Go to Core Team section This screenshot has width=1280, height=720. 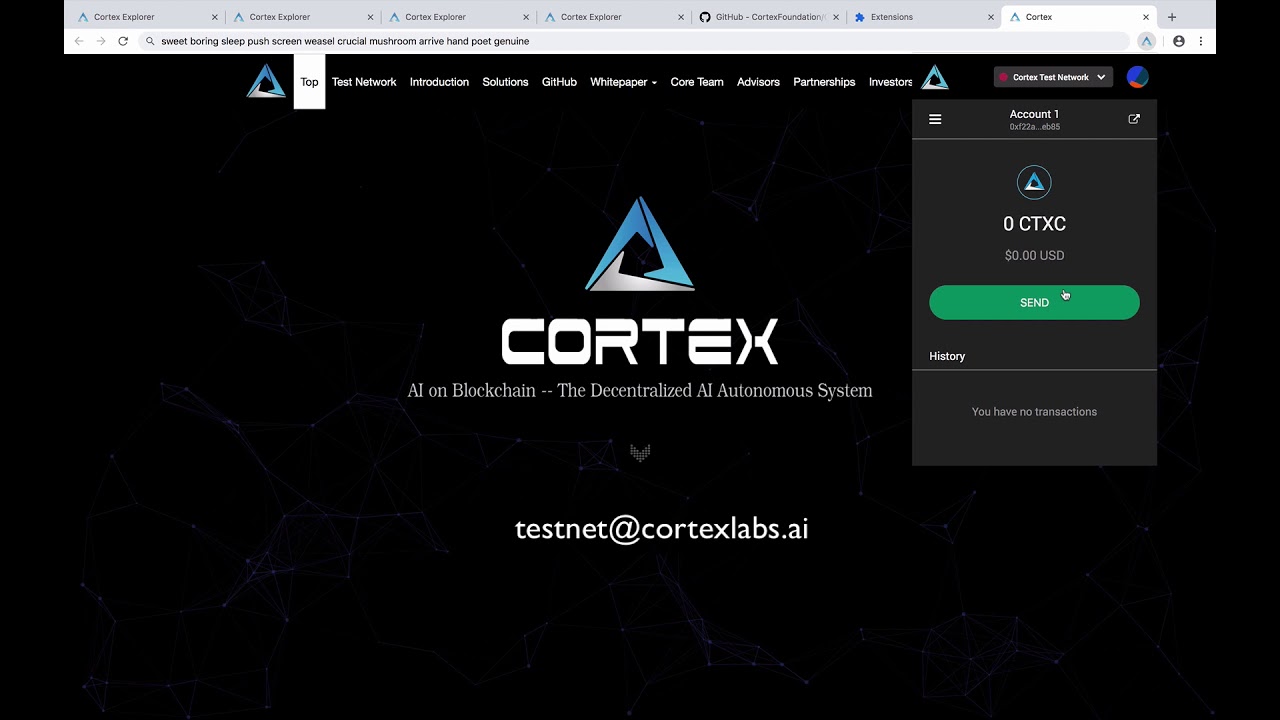(x=697, y=82)
